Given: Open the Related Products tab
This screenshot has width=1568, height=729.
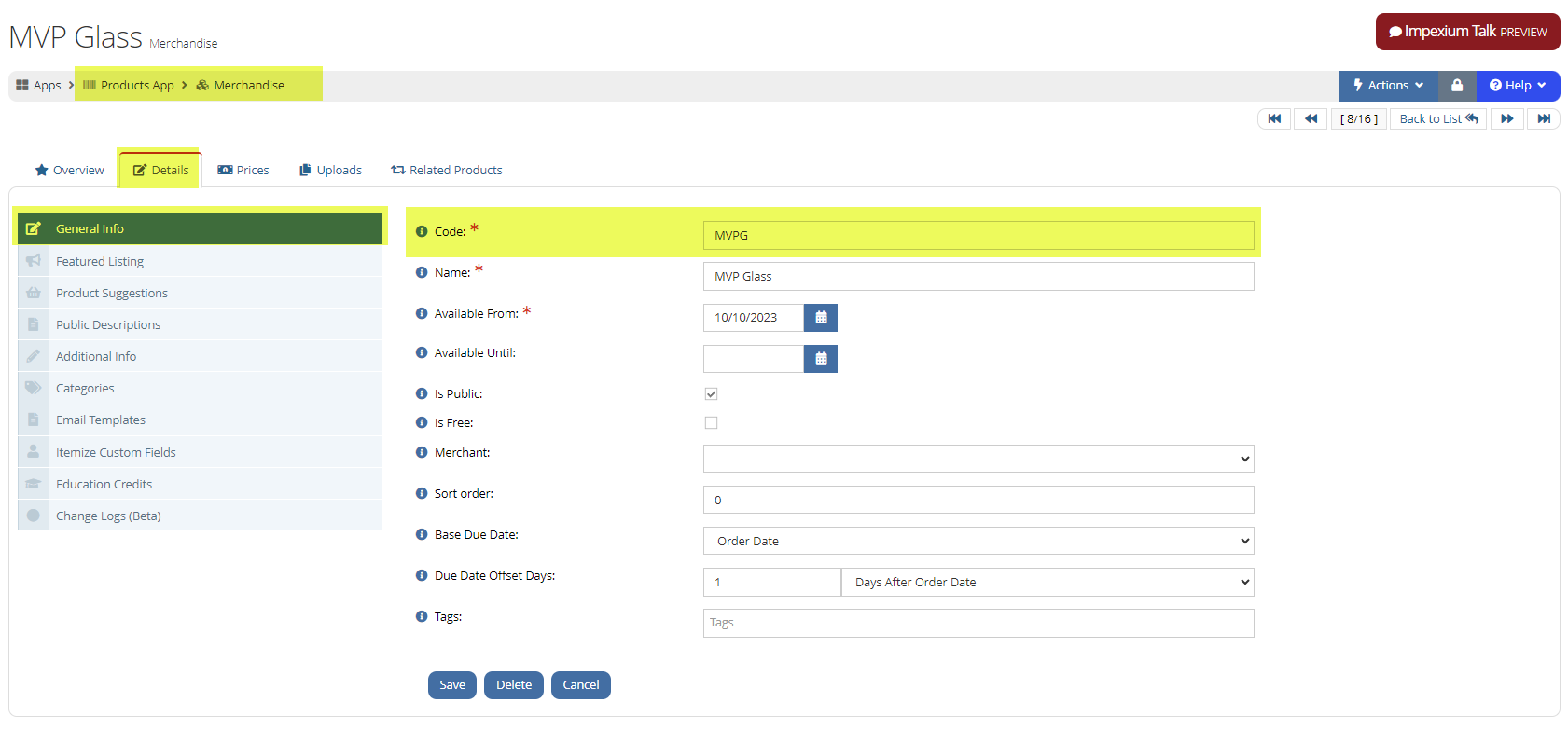Looking at the screenshot, I should click(447, 170).
